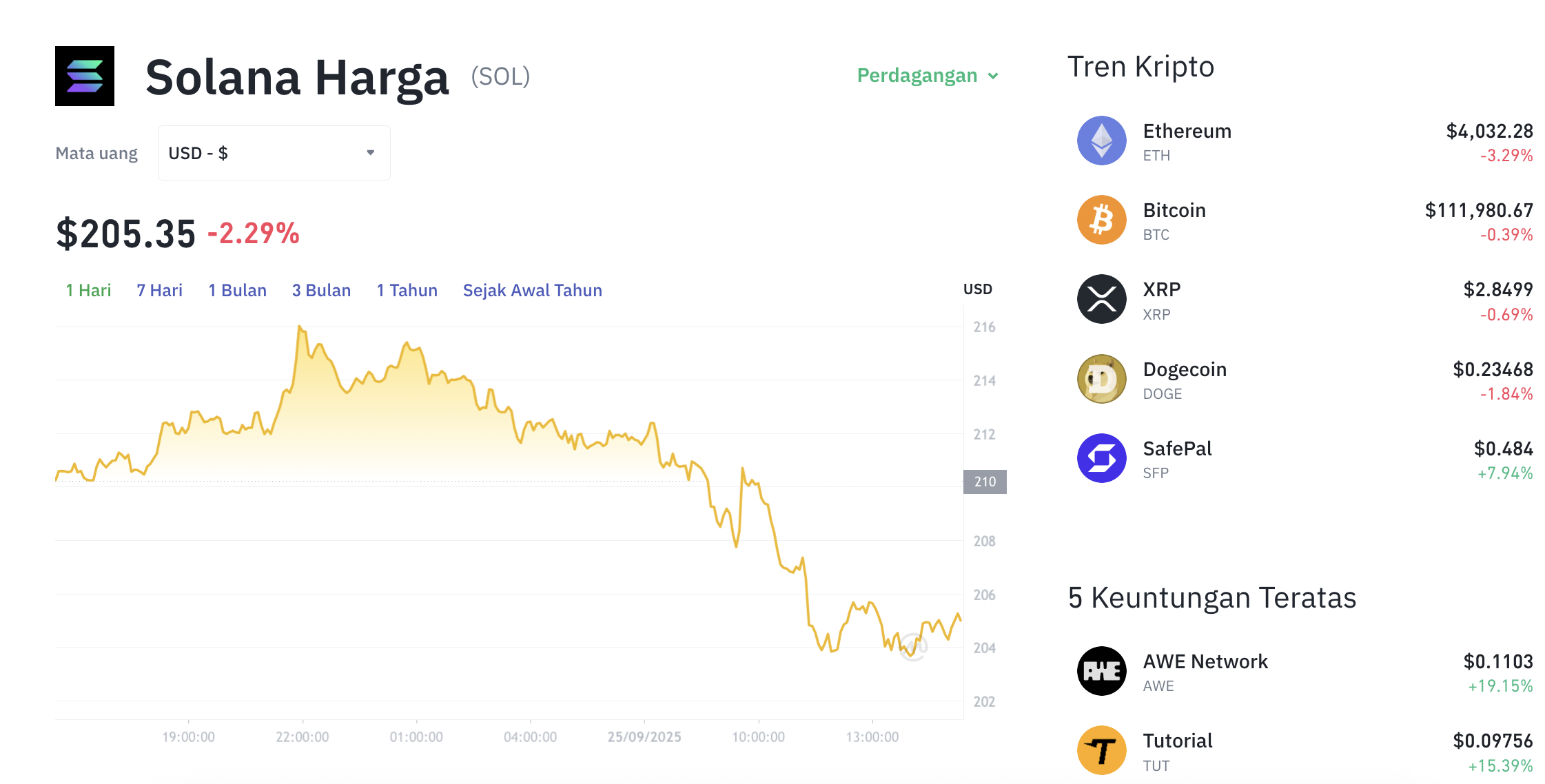Select the Tutorial TUT coin icon
This screenshot has height=784, width=1545.
click(x=1101, y=750)
